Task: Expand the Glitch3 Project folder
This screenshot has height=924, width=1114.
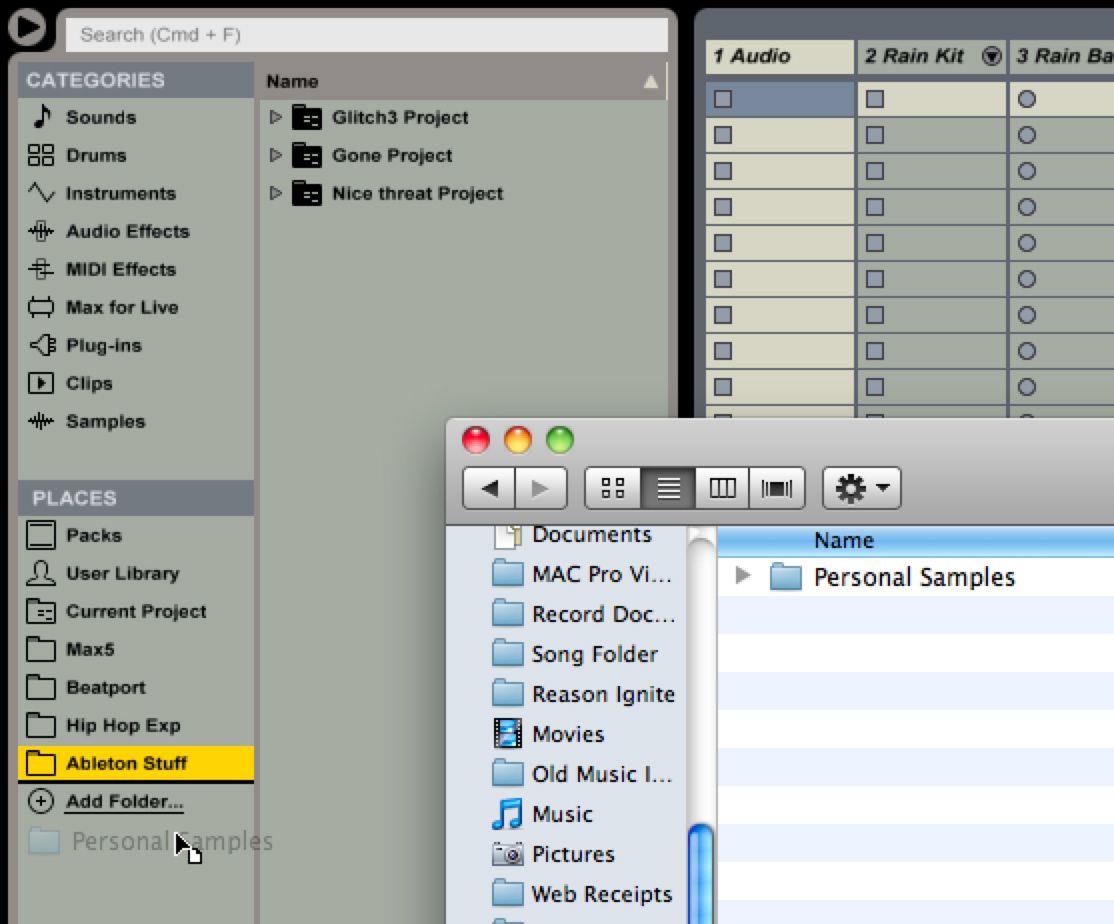Action: 276,117
